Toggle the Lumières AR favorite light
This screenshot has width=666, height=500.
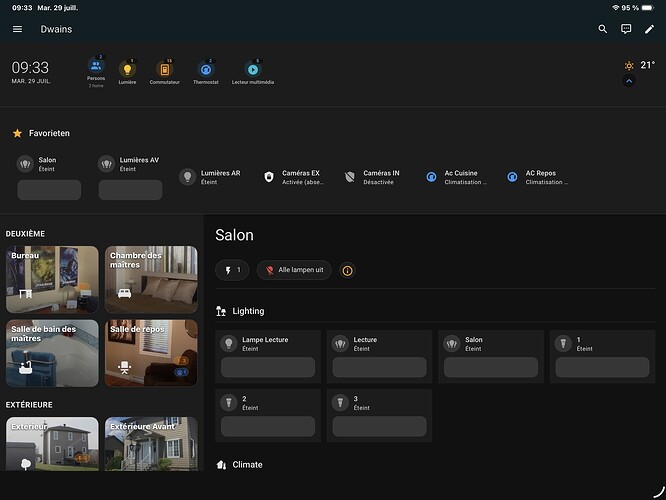[187, 177]
